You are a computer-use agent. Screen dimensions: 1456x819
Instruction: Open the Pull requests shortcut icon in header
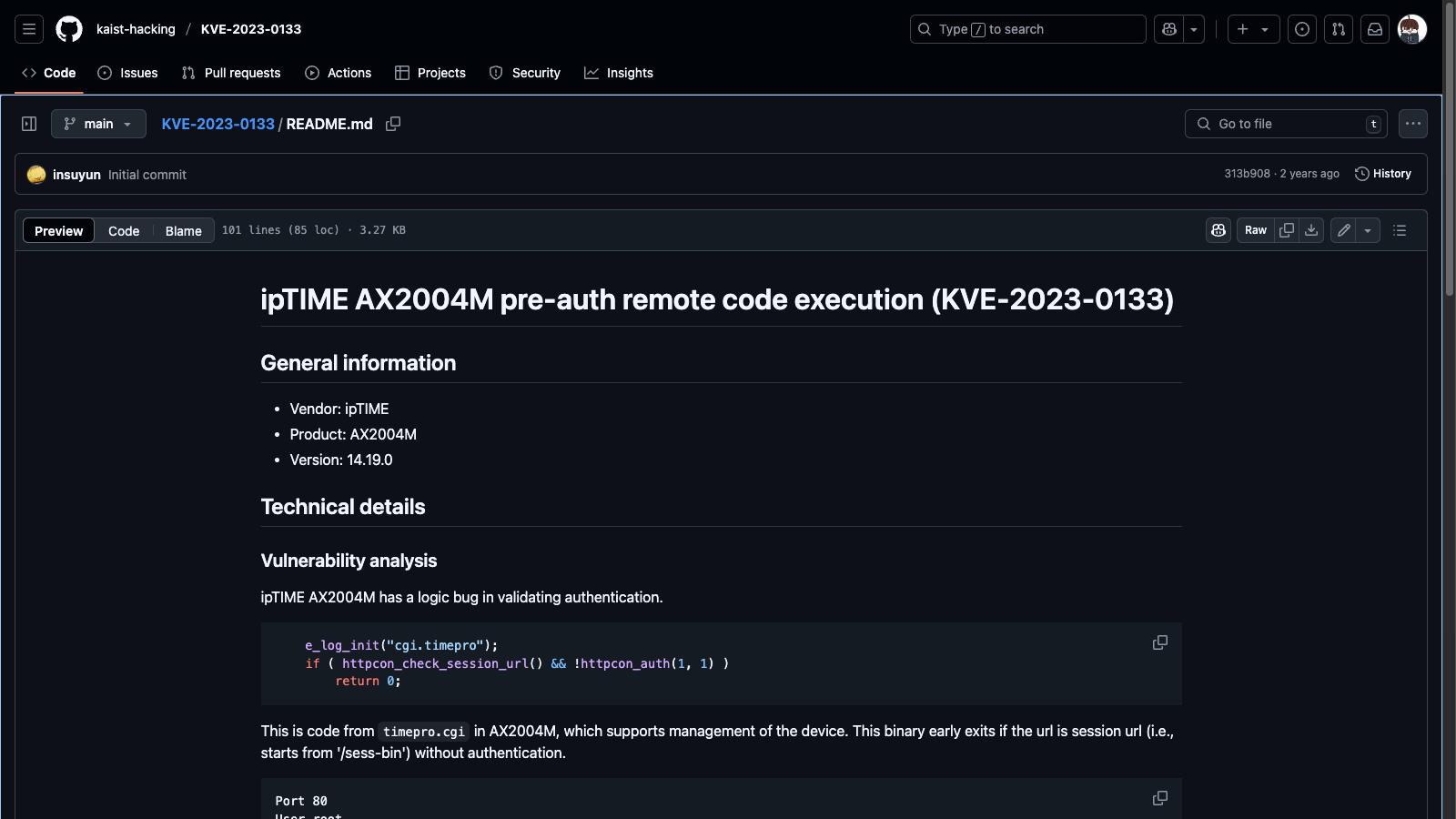[x=1339, y=29]
